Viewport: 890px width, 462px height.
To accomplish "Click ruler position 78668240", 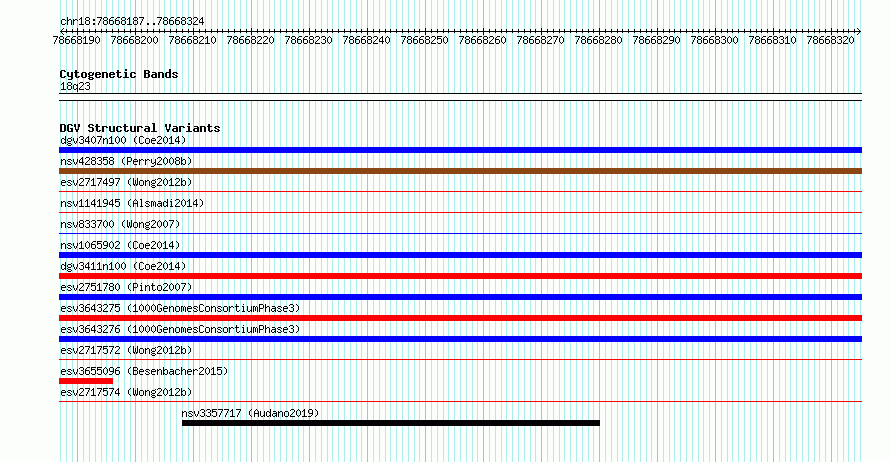I will pyautogui.click(x=367, y=40).
